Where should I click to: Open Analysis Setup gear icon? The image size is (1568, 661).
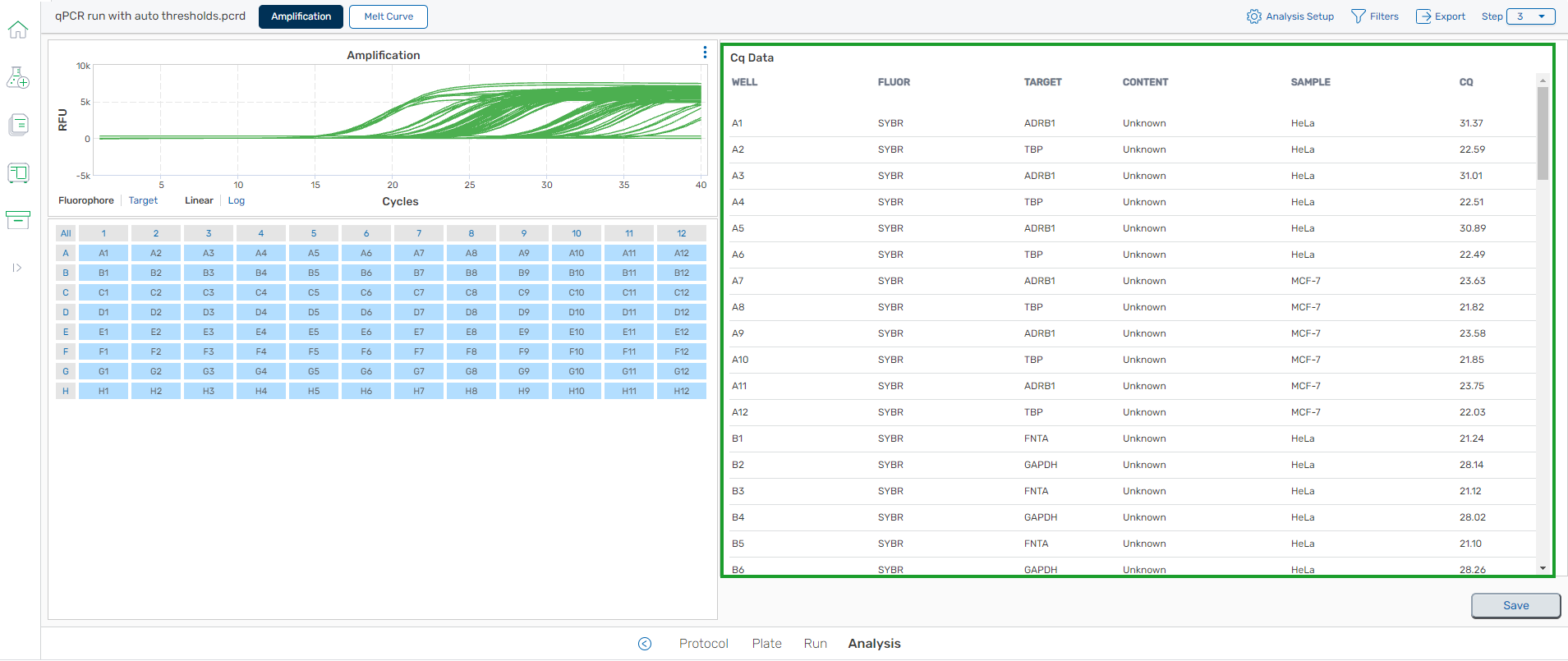[x=1253, y=16]
